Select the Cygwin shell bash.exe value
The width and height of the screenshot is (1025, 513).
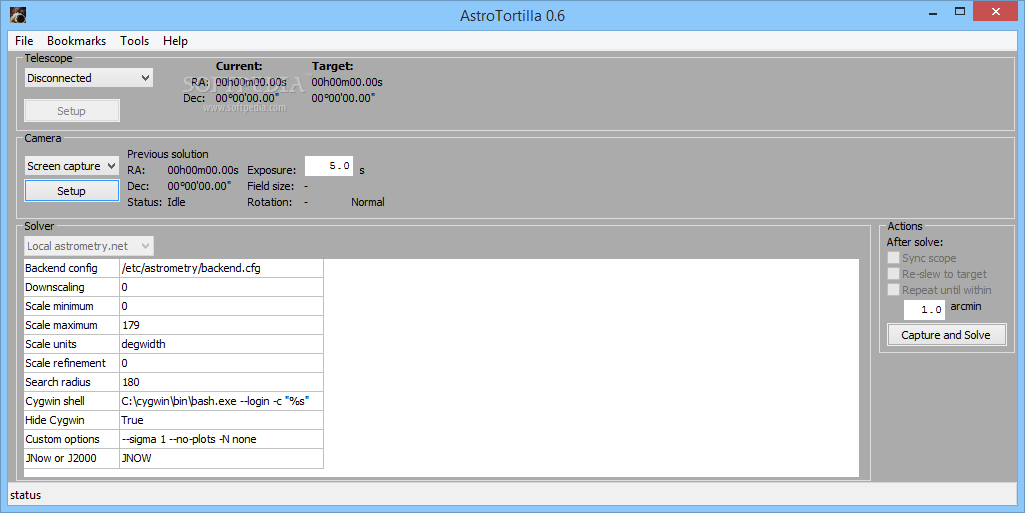tap(222, 401)
